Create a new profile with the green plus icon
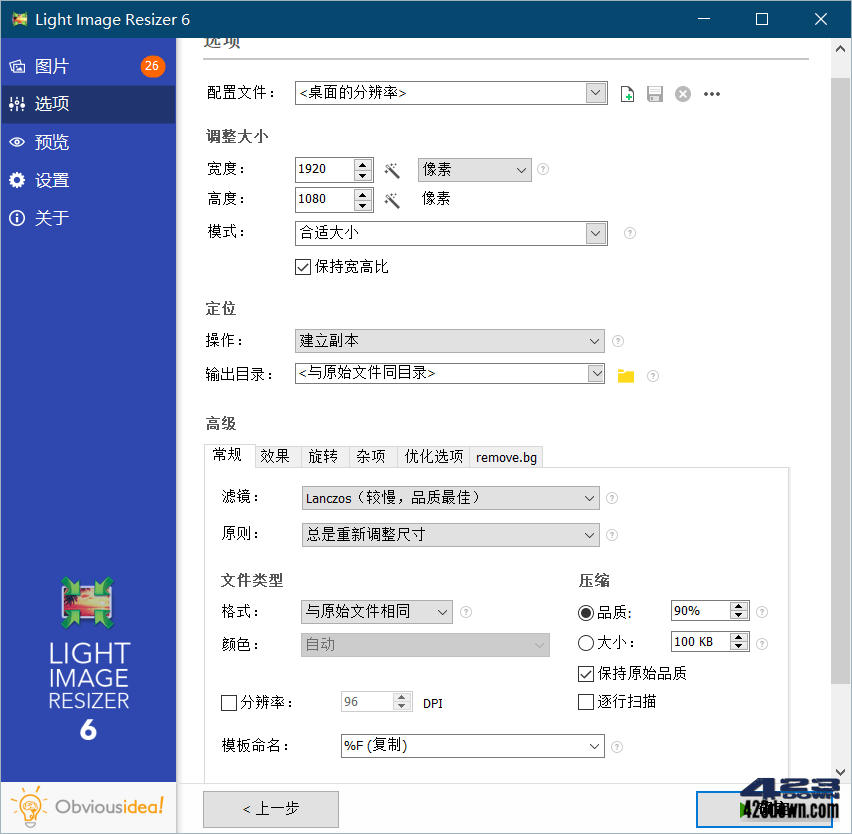 click(627, 93)
